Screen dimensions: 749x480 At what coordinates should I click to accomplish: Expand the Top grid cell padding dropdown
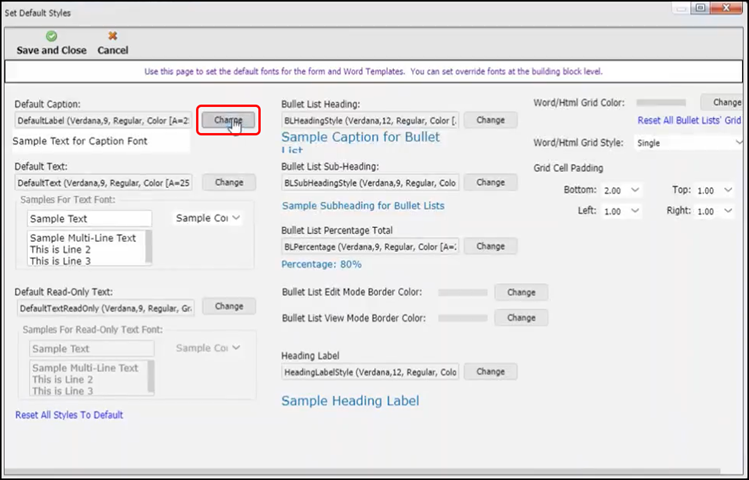(738, 190)
